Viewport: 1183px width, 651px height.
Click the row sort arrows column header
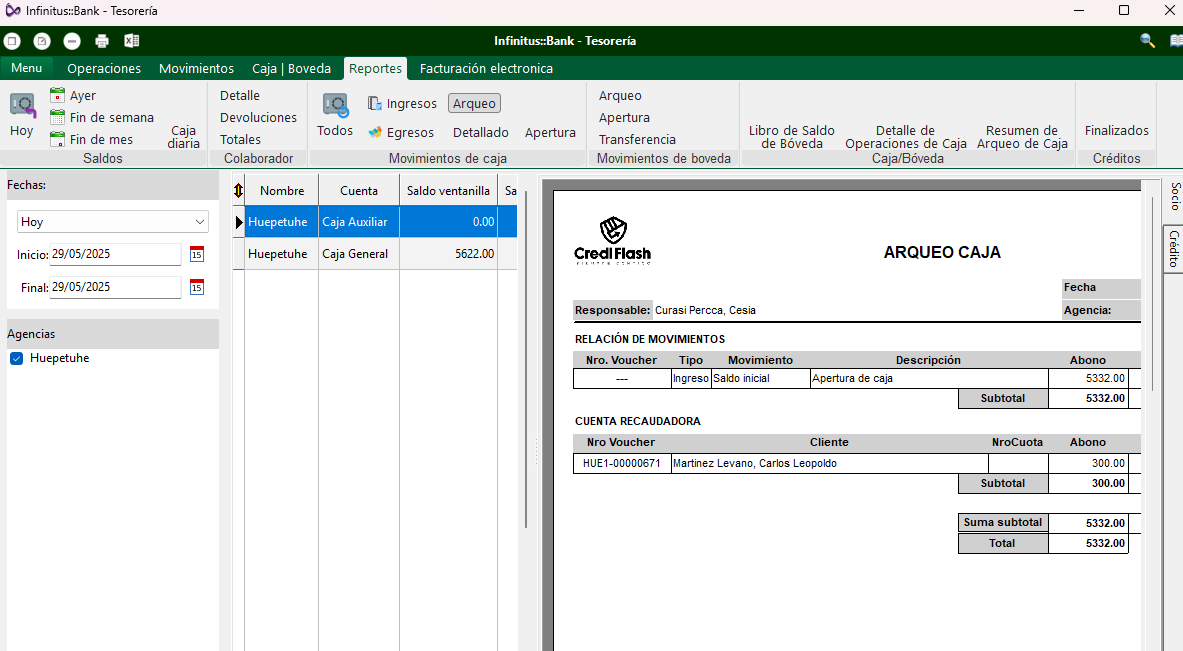(238, 191)
